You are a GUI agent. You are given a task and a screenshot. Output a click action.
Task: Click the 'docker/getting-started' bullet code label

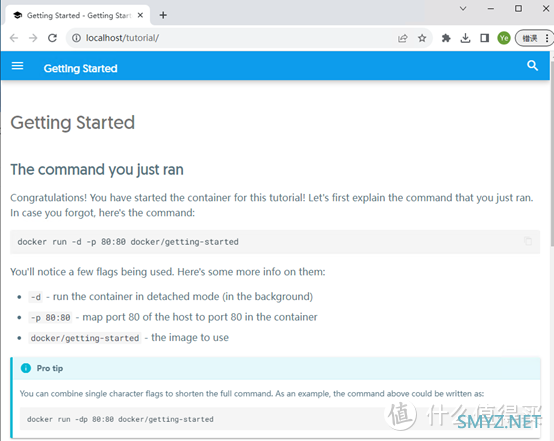pos(85,338)
